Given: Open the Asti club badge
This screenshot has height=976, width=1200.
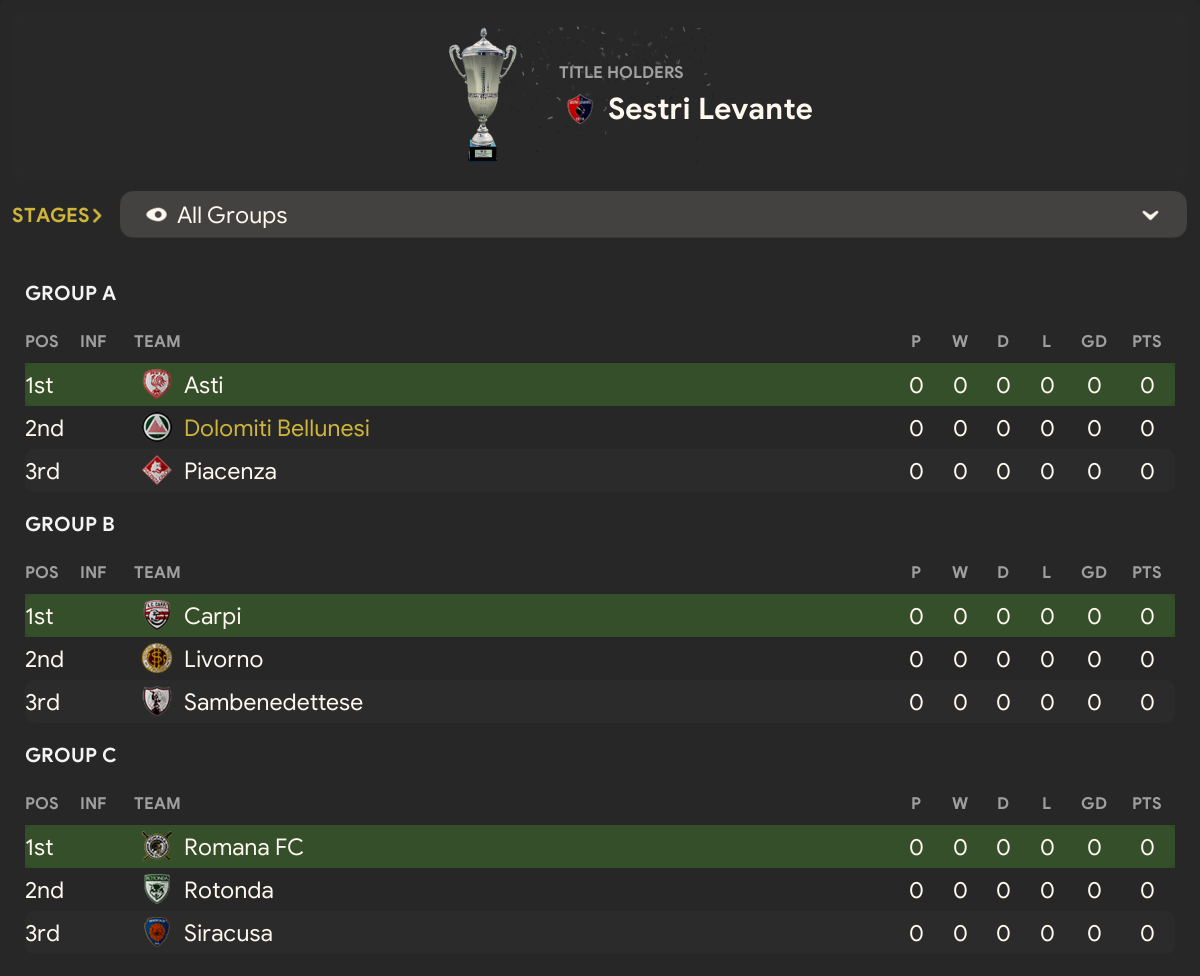Looking at the screenshot, I should point(157,385).
